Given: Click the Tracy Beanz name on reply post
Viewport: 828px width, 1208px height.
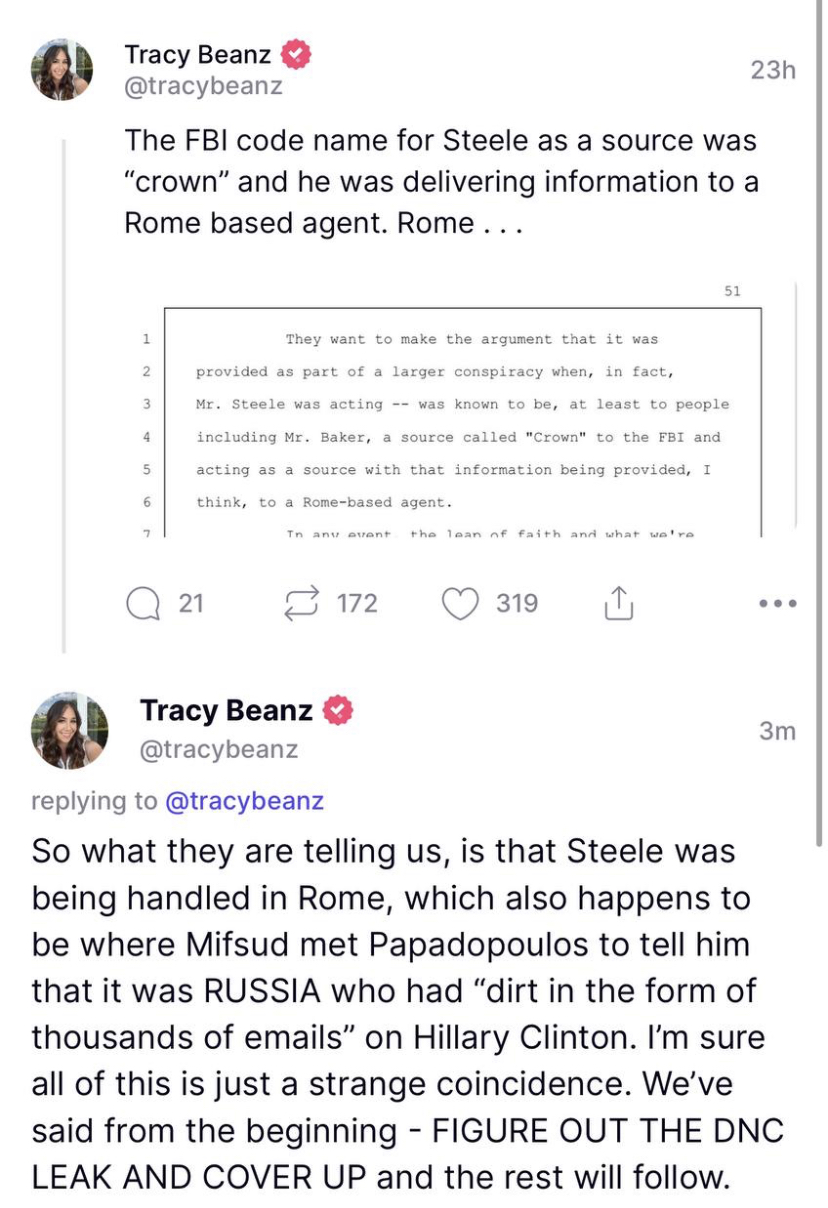Looking at the screenshot, I should [x=225, y=711].
